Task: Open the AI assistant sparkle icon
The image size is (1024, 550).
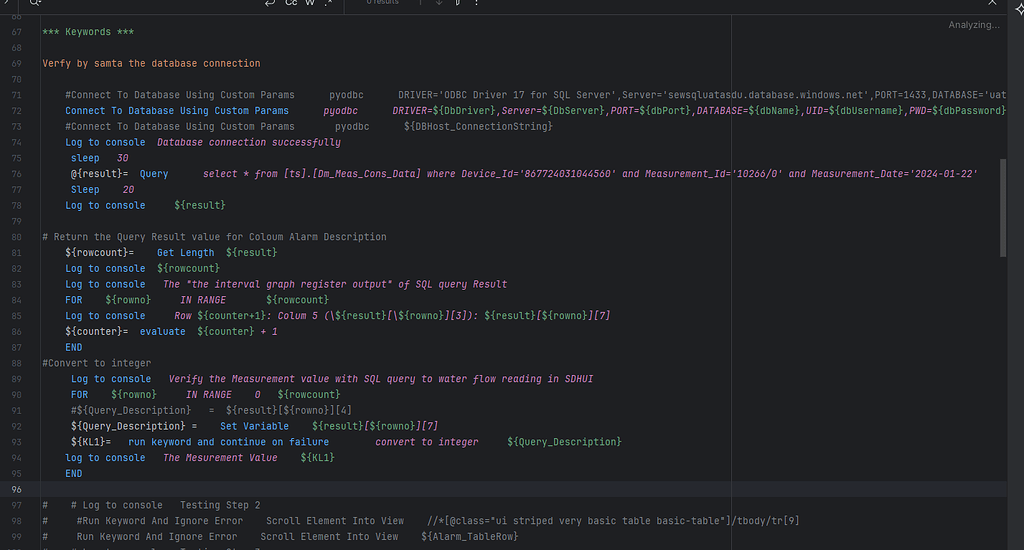Action: point(1019,9)
